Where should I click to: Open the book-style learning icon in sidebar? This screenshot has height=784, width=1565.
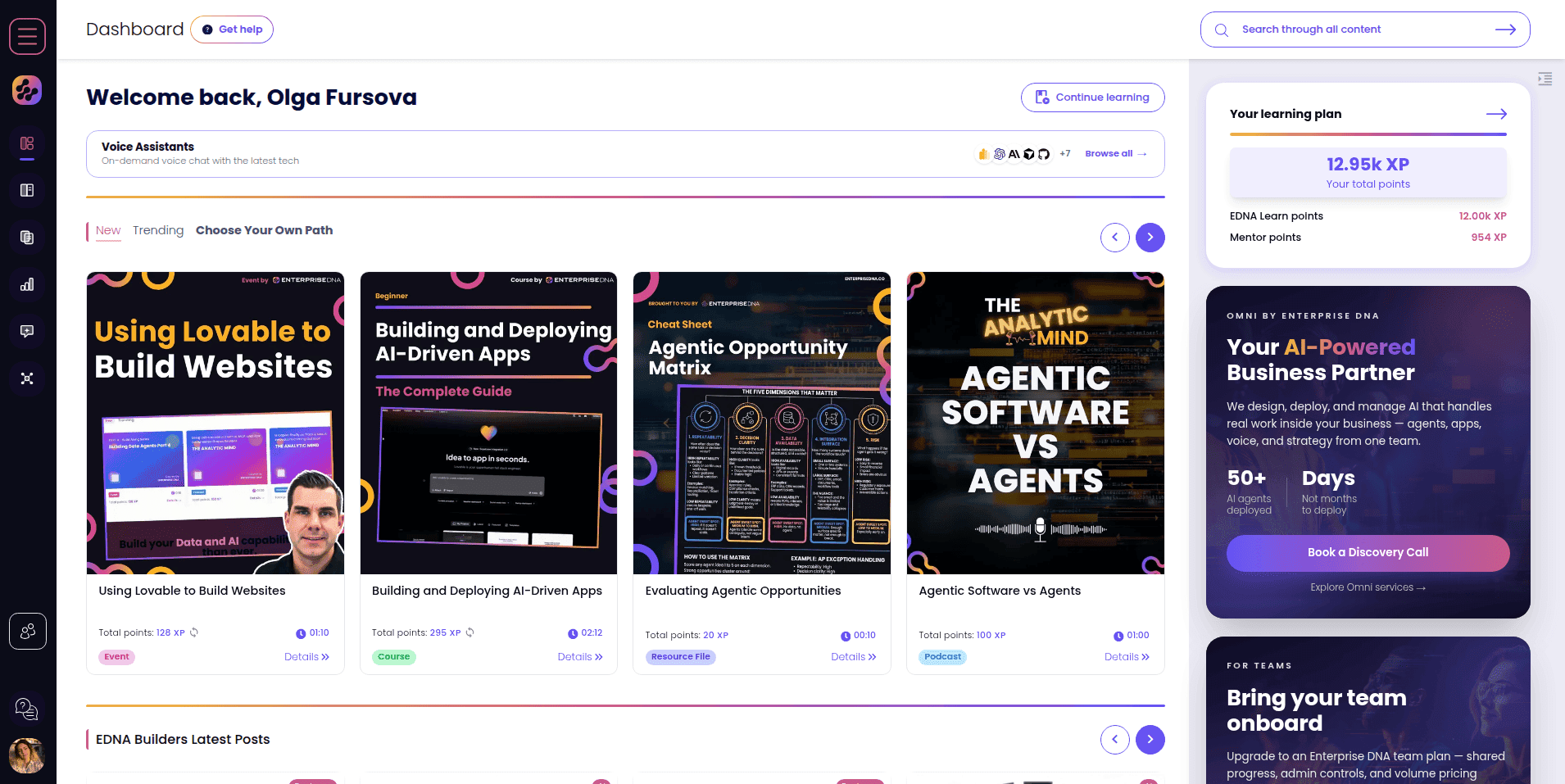(27, 190)
